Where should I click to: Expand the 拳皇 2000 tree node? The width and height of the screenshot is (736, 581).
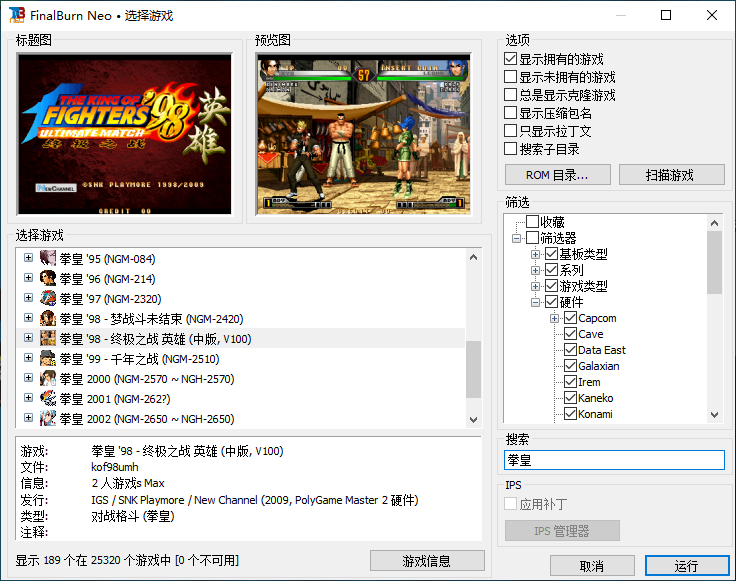(29, 378)
